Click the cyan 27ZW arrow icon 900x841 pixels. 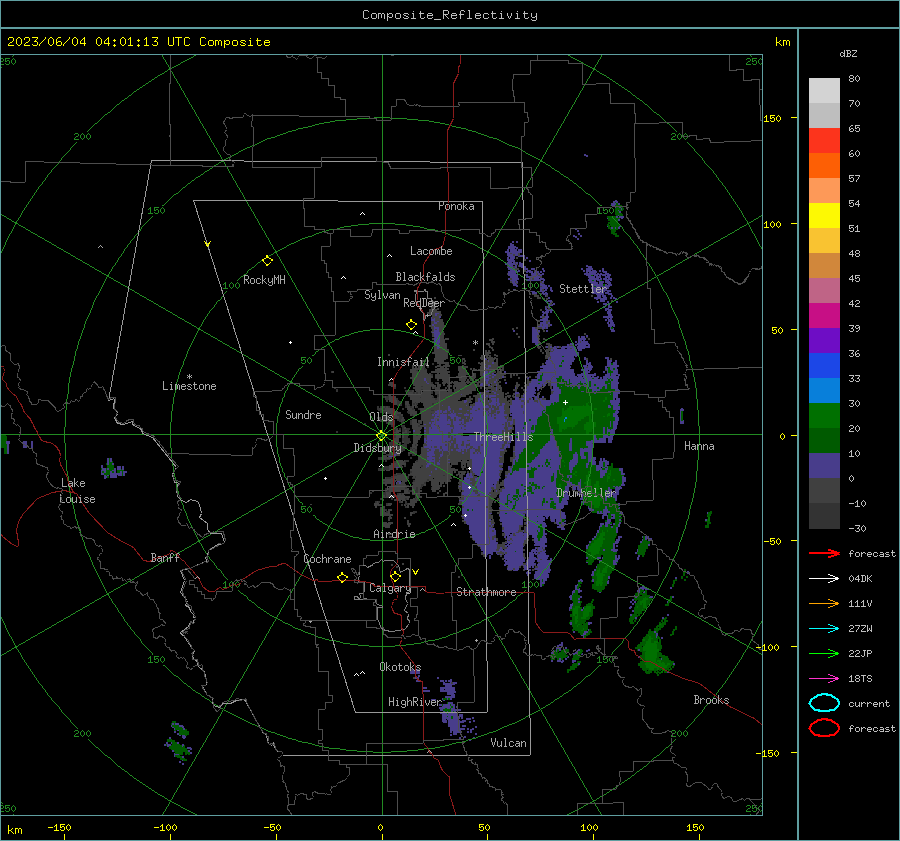pyautogui.click(x=824, y=629)
